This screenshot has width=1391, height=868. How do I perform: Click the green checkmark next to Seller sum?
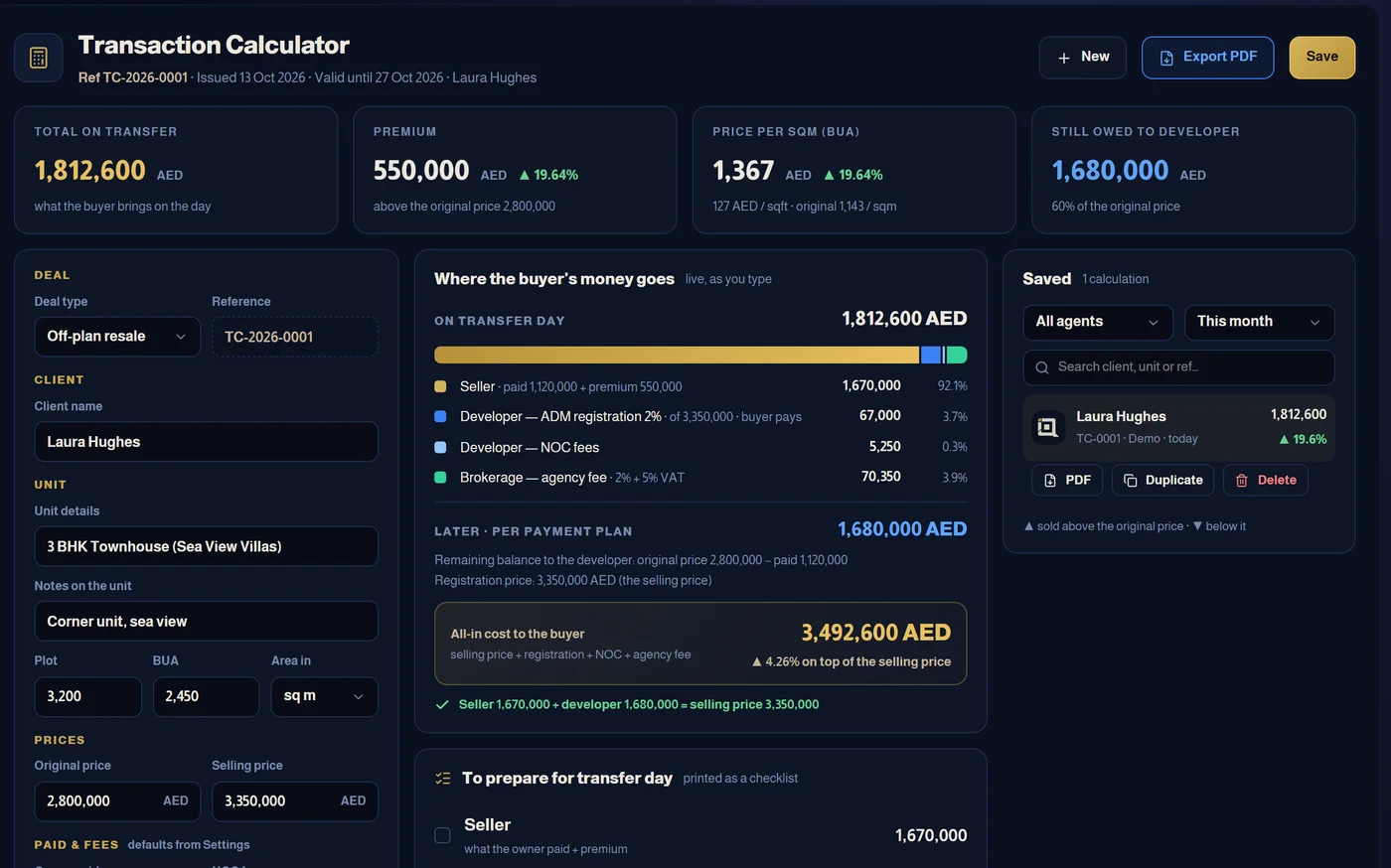(442, 705)
